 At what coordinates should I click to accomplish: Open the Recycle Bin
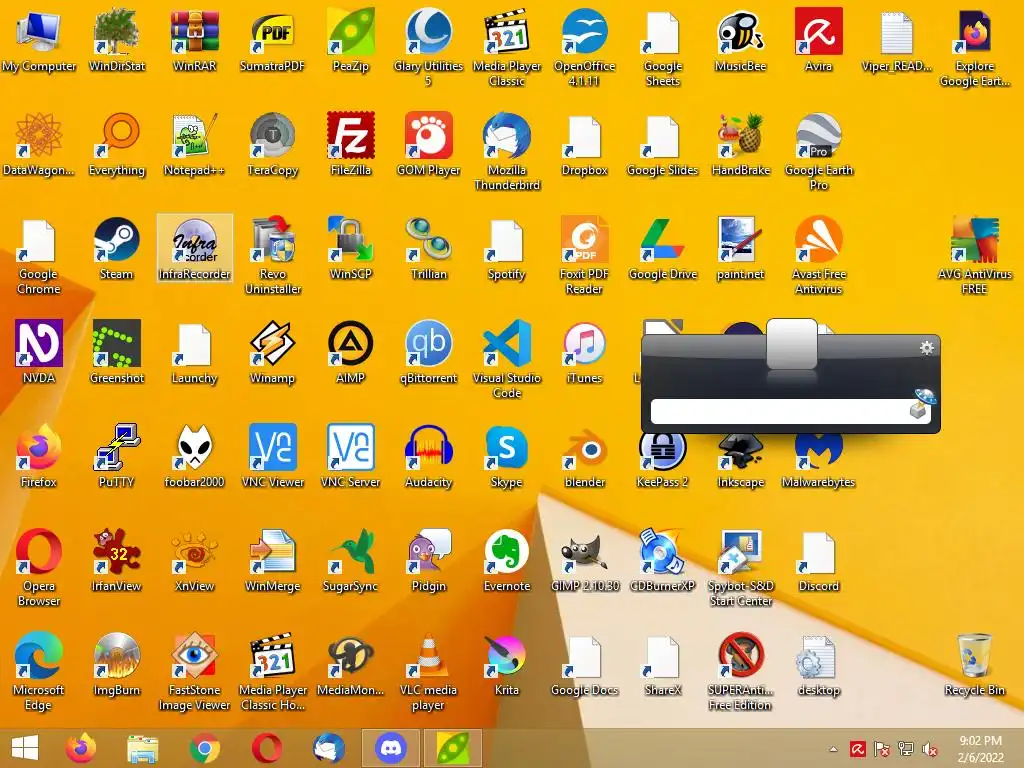(974, 665)
